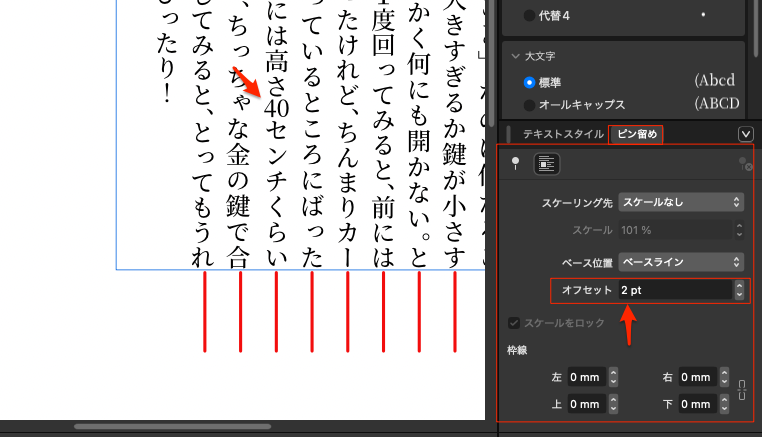Click the オフセット stepper arrows
Screen dimensions: 762x437
(738, 290)
